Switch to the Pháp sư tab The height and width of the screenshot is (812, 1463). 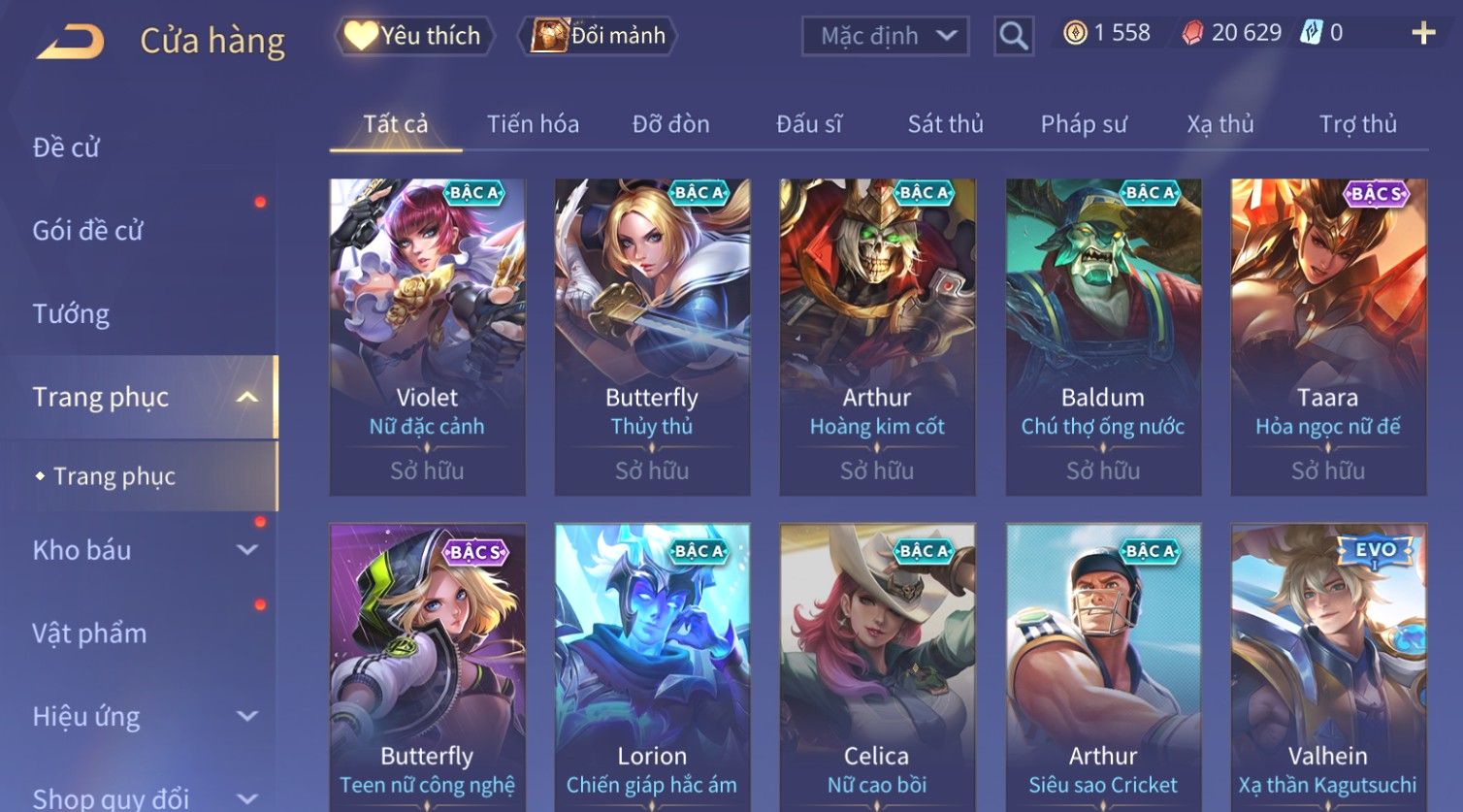click(1084, 124)
